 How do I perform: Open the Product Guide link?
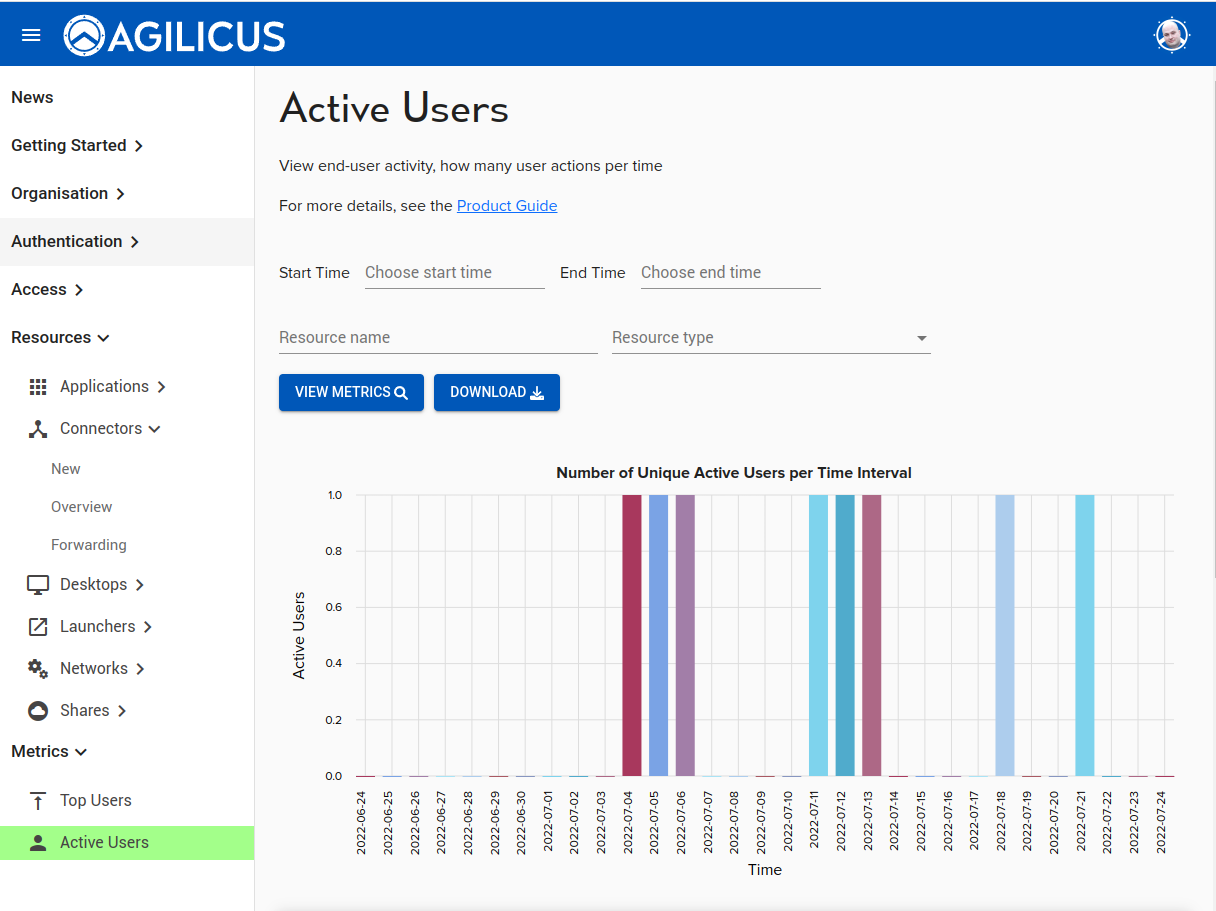506,206
